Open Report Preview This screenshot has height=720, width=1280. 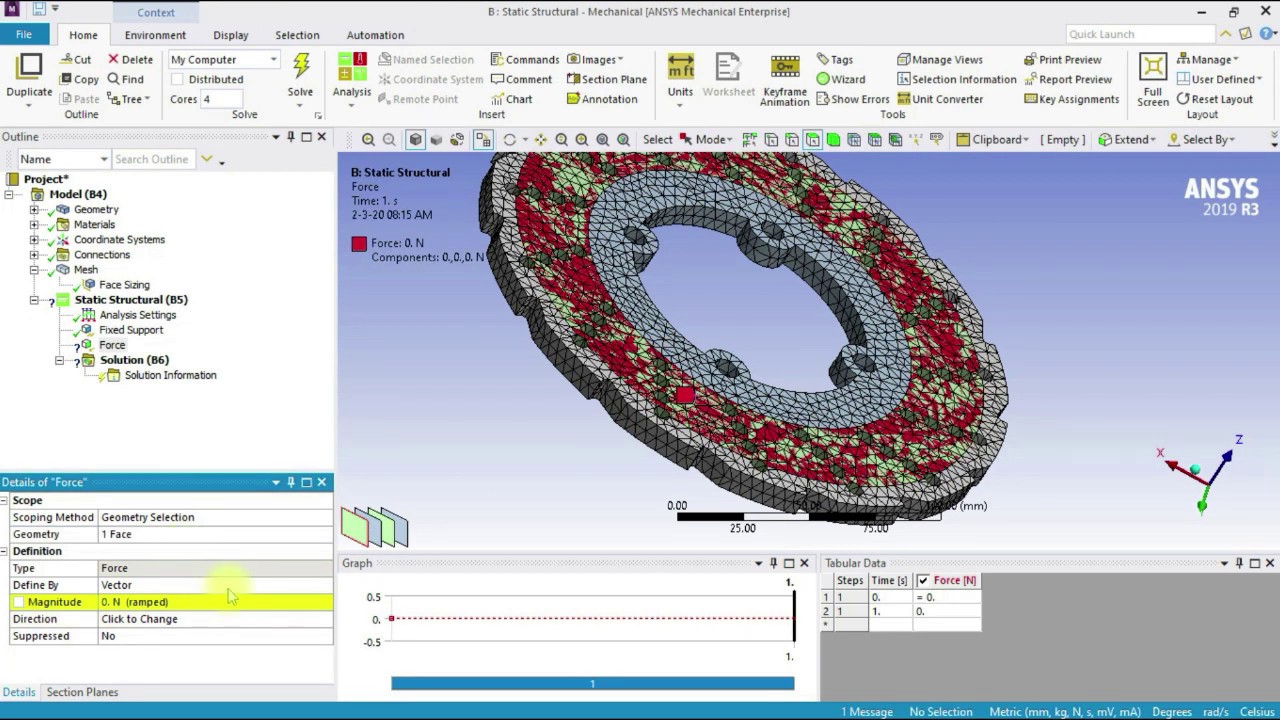(1067, 79)
